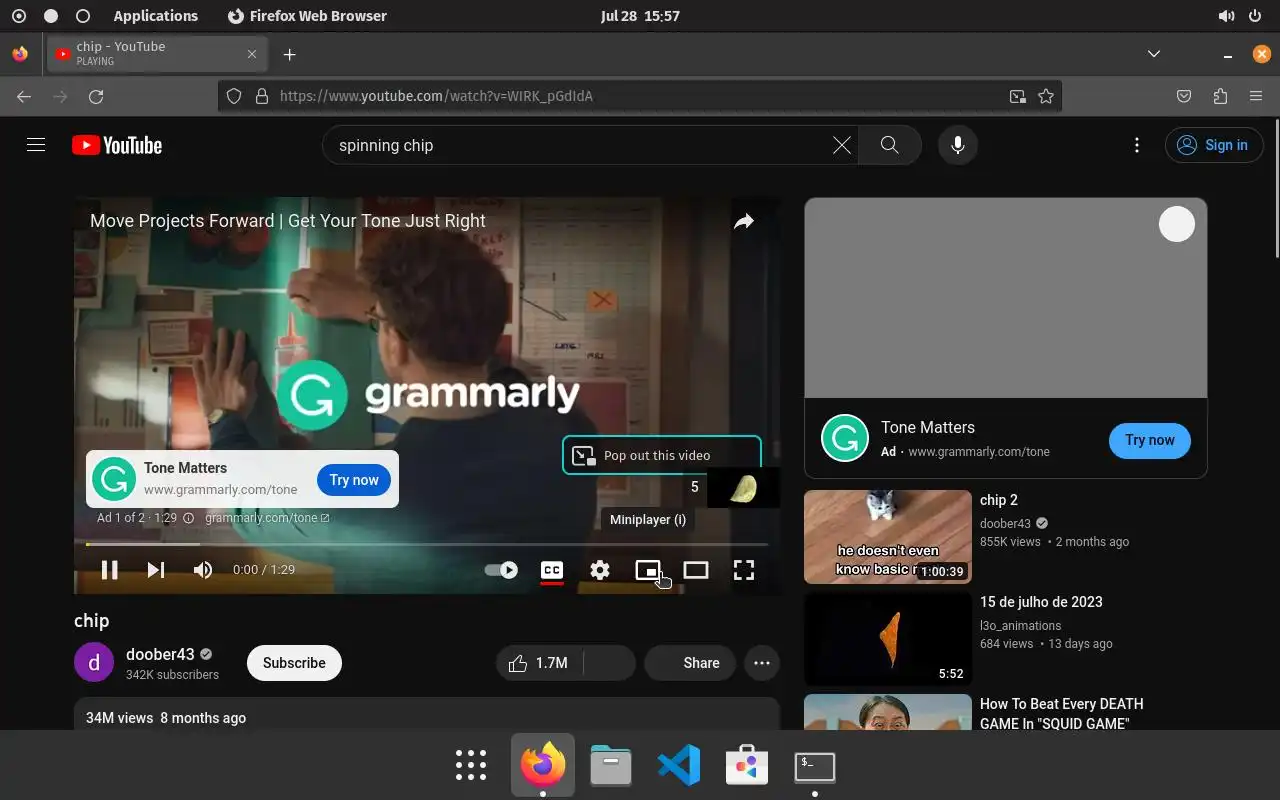
Task: Open system volume indicator in top bar
Action: (x=1226, y=16)
